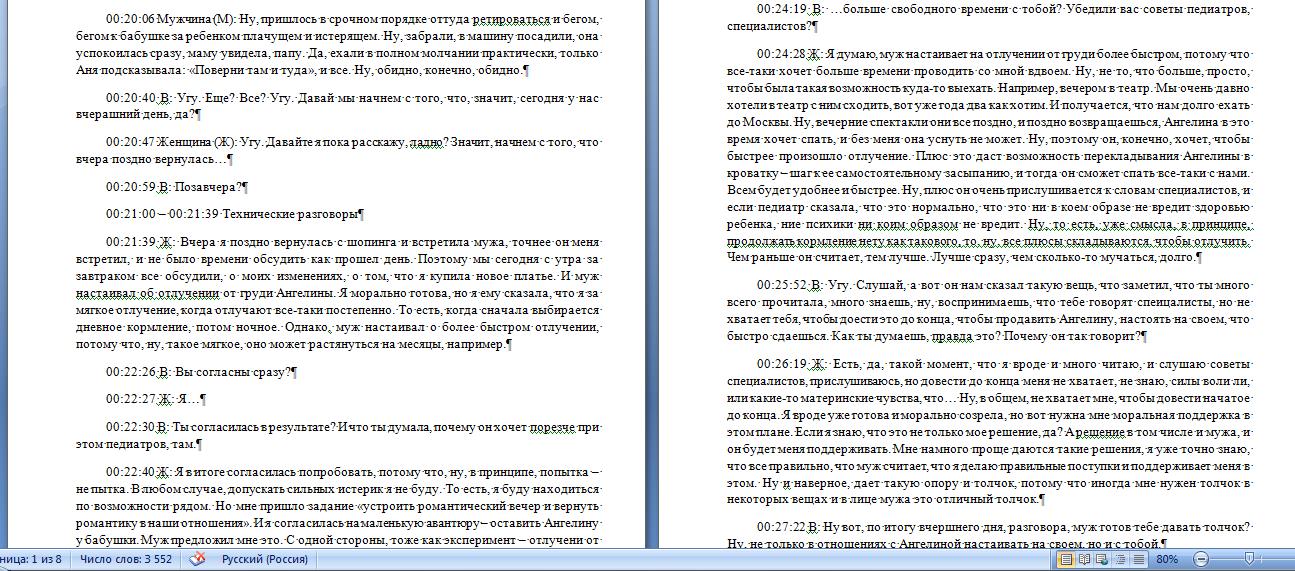
Task: Open proofing errors check icon
Action: 197,559
